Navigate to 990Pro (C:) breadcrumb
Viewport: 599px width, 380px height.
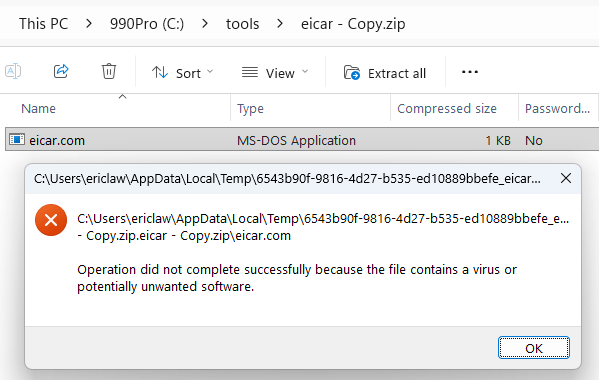pos(147,24)
